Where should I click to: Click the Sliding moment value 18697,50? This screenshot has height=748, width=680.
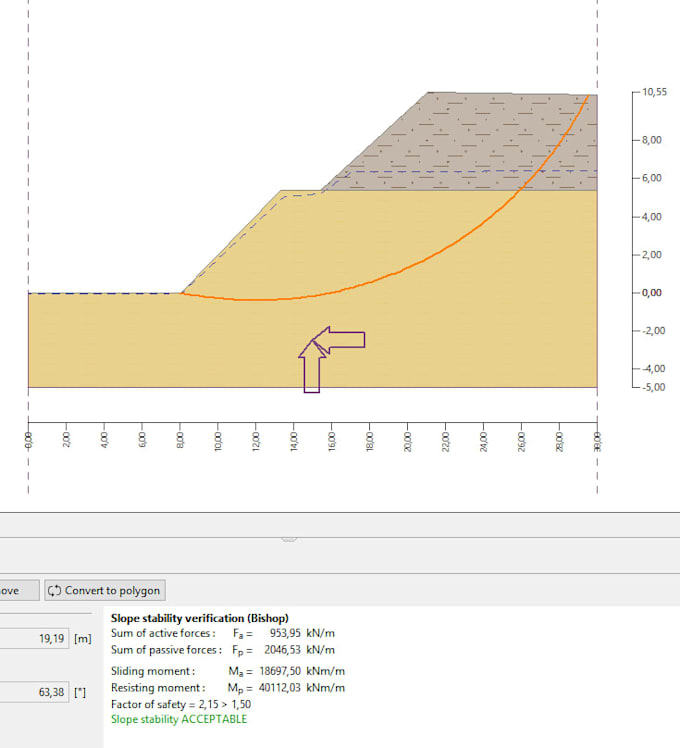[x=280, y=671]
